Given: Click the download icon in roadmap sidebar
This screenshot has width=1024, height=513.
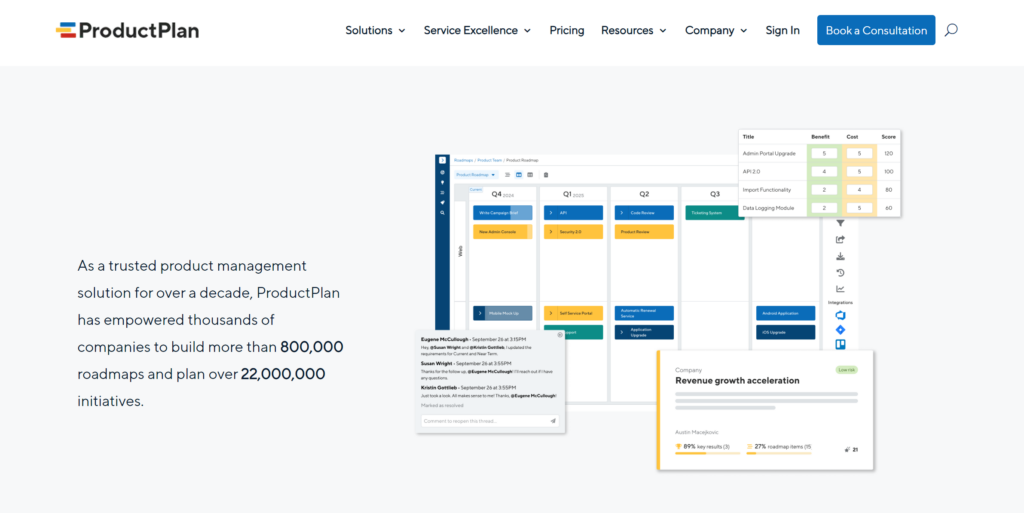Looking at the screenshot, I should click(840, 256).
